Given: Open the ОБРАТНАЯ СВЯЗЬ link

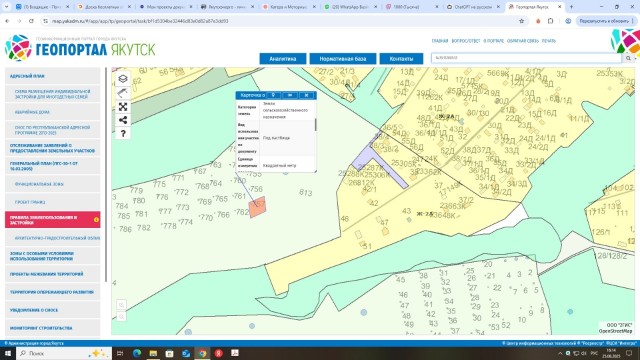Looking at the screenshot, I should point(522,41).
